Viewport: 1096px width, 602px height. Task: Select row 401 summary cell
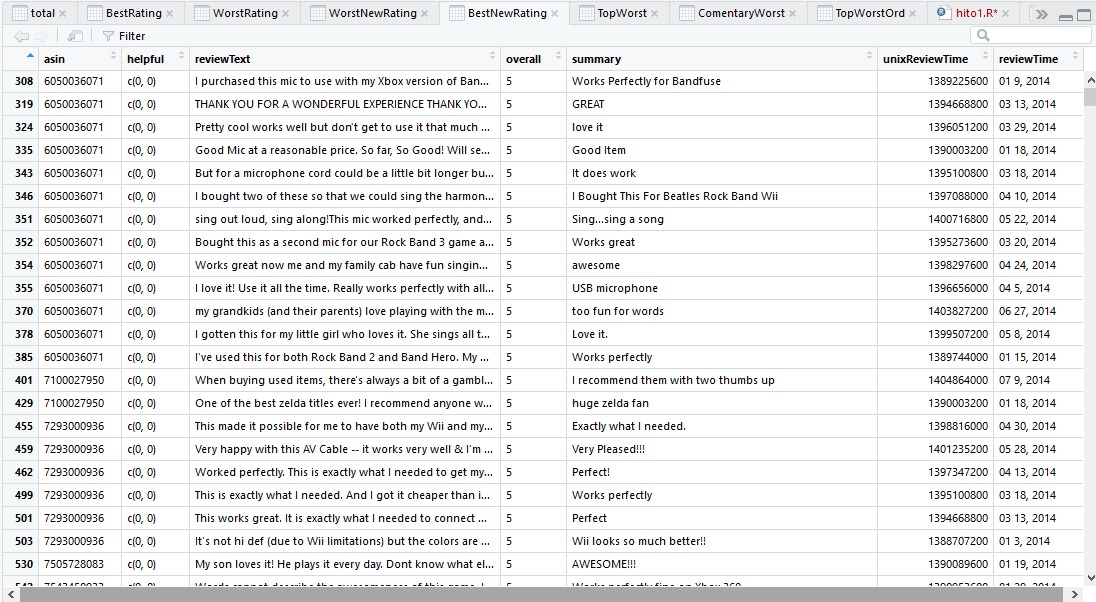point(720,380)
